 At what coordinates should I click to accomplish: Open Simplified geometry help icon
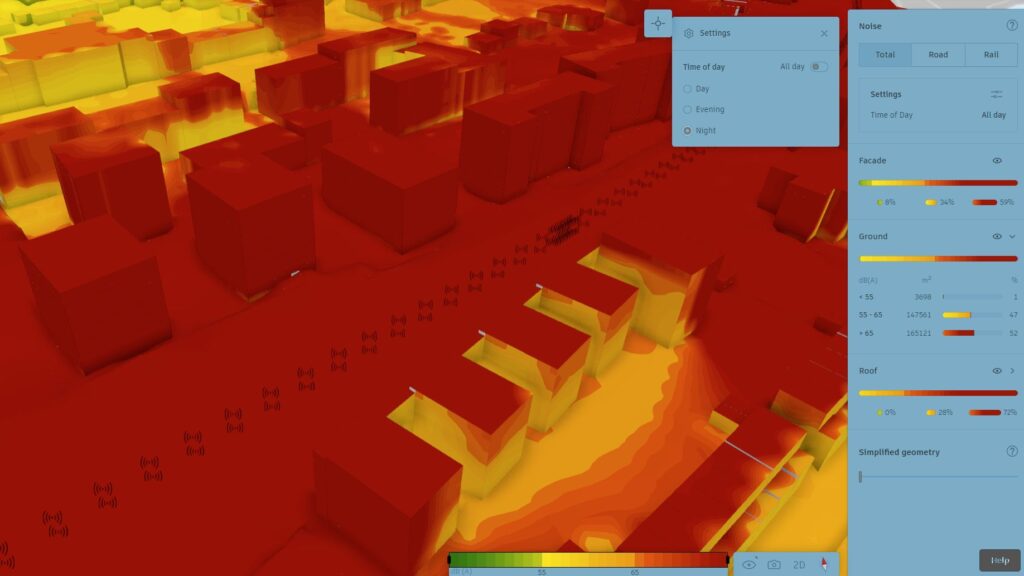(1011, 452)
